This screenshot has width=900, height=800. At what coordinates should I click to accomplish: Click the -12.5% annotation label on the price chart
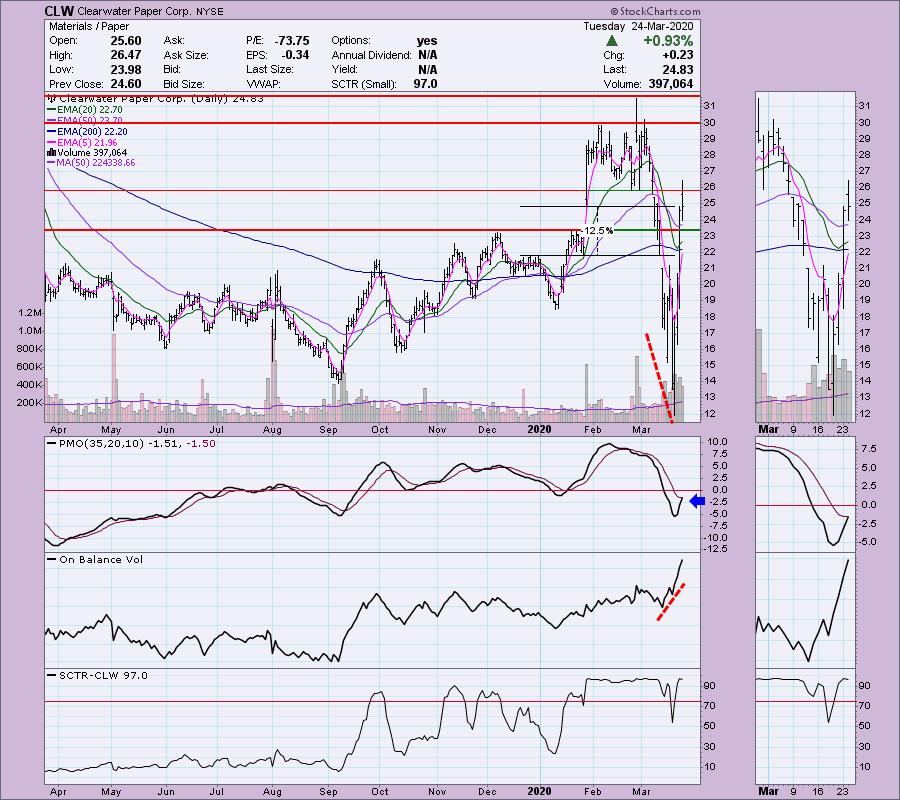pyautogui.click(x=597, y=230)
